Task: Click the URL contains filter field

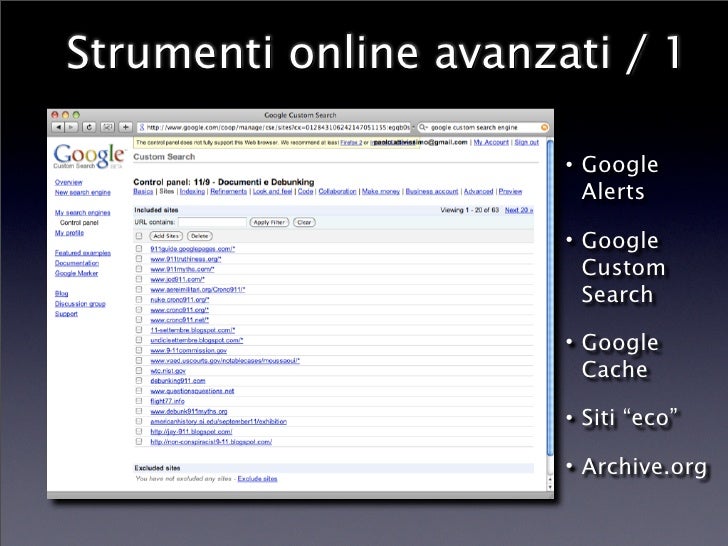Action: pos(212,222)
